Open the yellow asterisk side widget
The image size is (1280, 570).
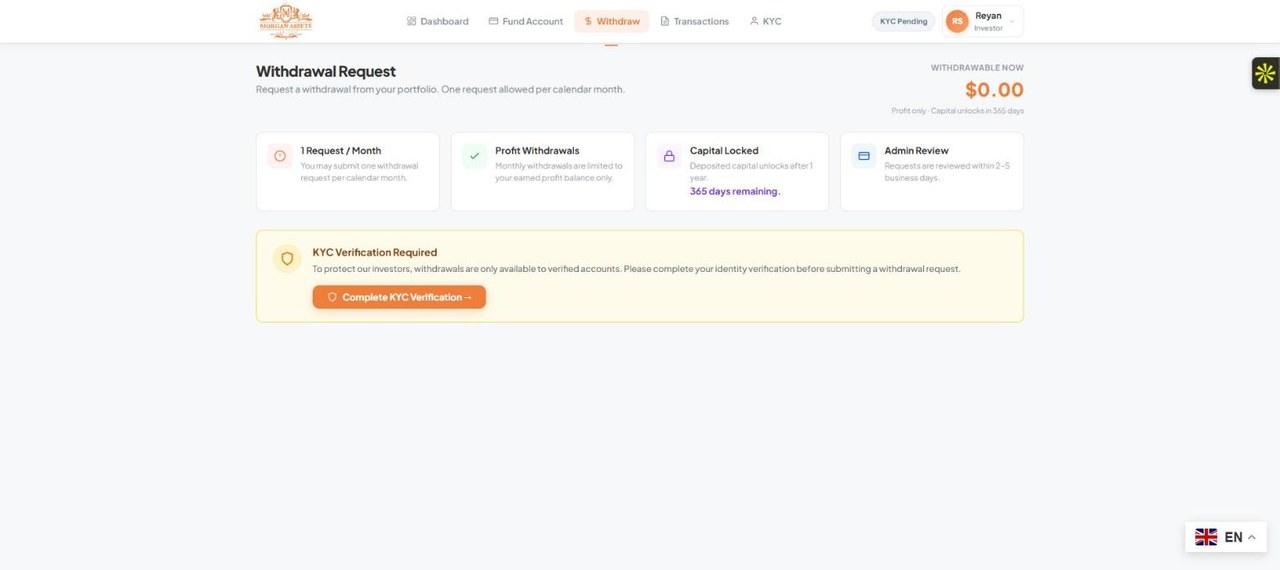coord(1265,73)
